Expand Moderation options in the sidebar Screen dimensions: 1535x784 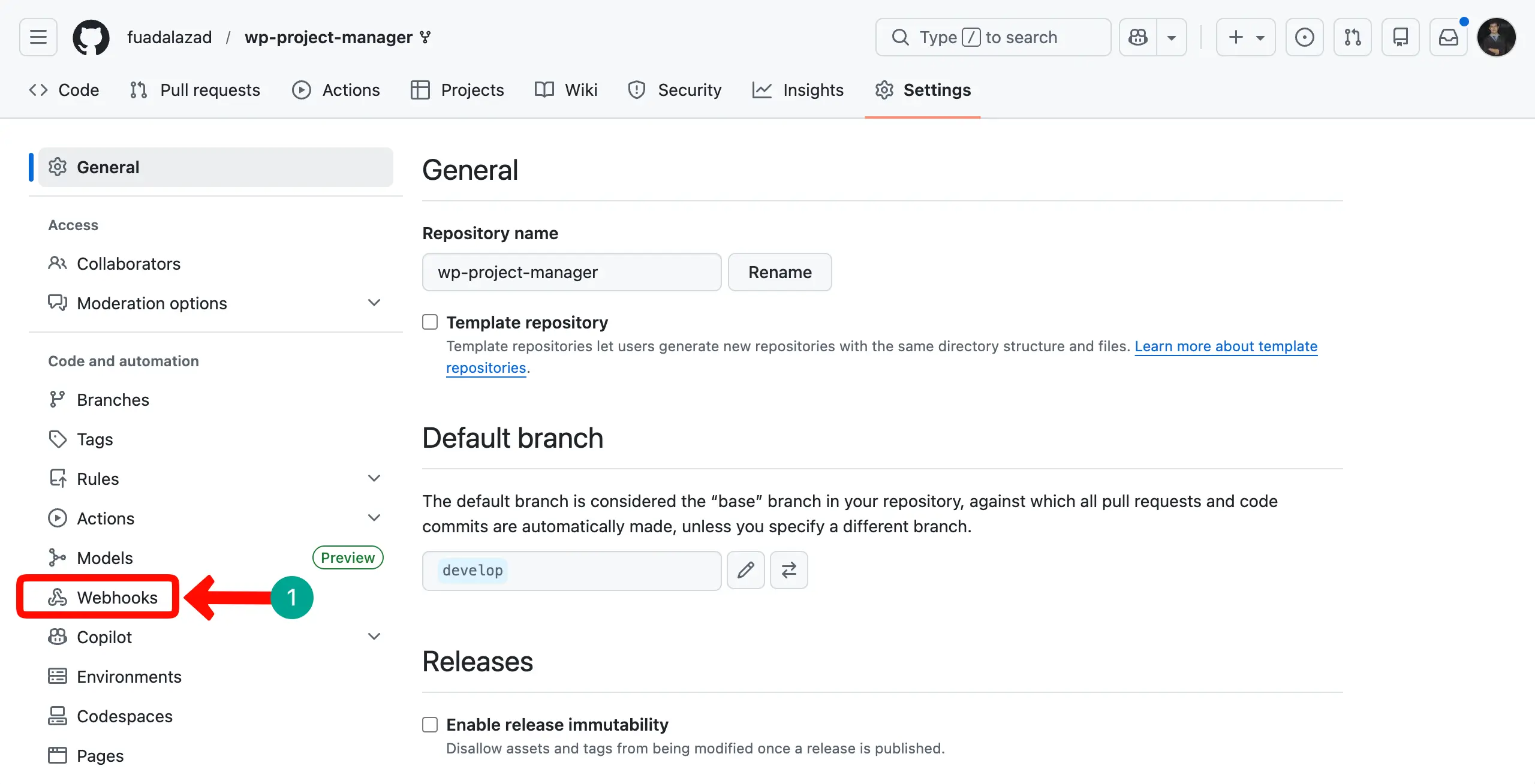pyautogui.click(x=374, y=303)
